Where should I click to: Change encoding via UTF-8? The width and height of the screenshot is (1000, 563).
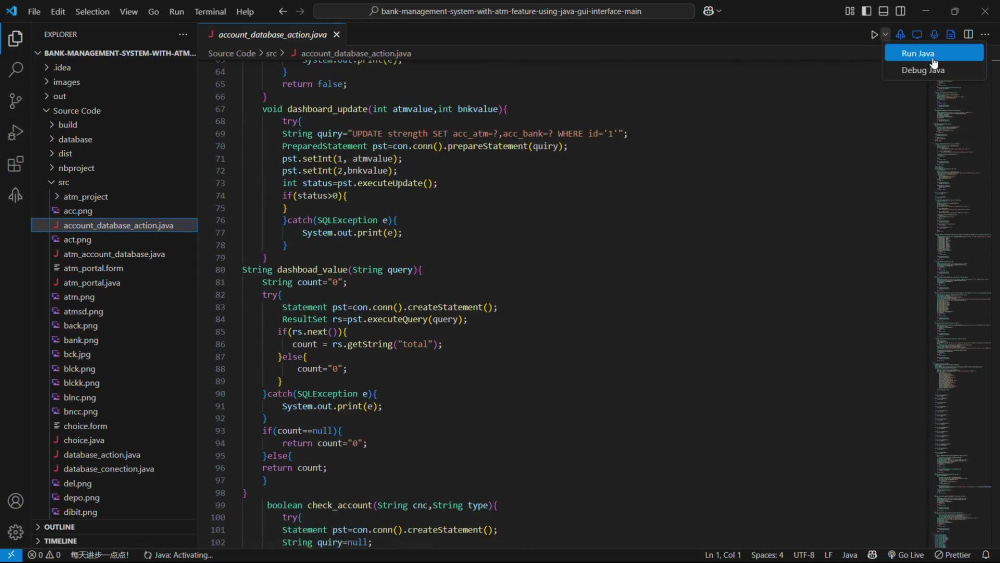[x=804, y=555]
